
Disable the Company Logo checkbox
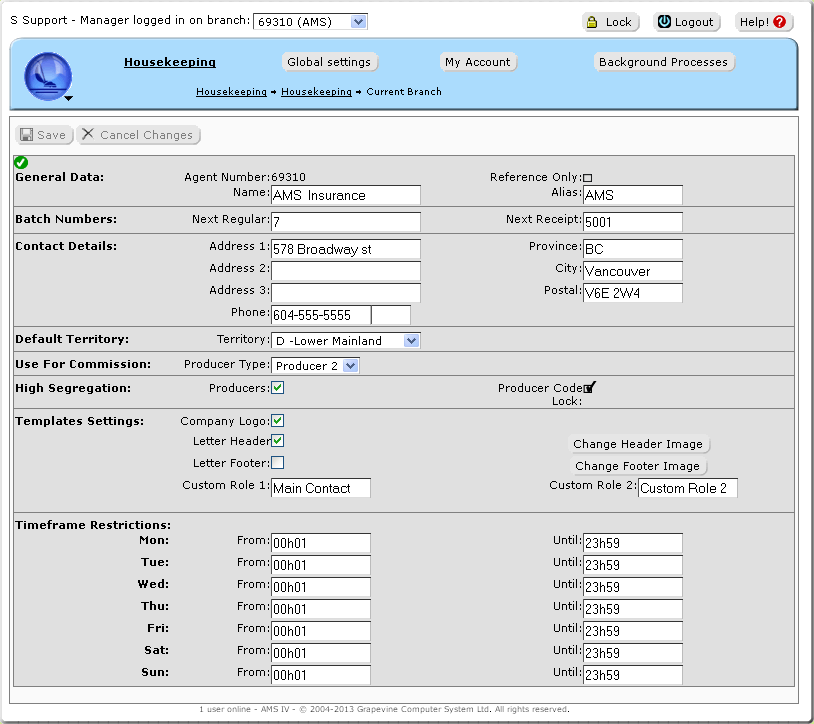pyautogui.click(x=278, y=421)
